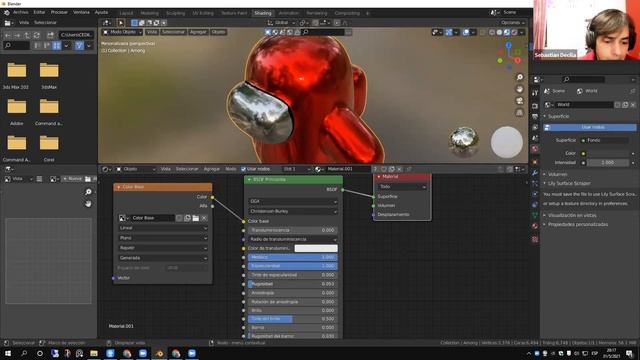Select the viewport pan hand icon
Image resolution: width=640 pixels, height=360 pixels.
click(519, 89)
